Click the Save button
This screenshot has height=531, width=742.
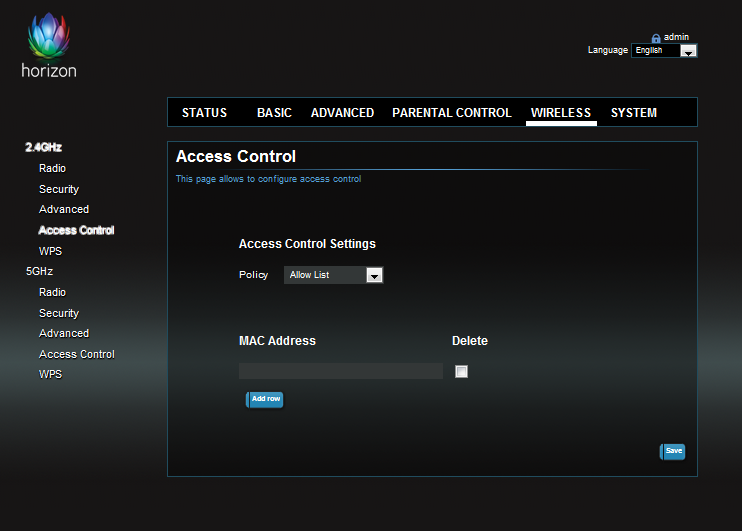tap(672, 451)
